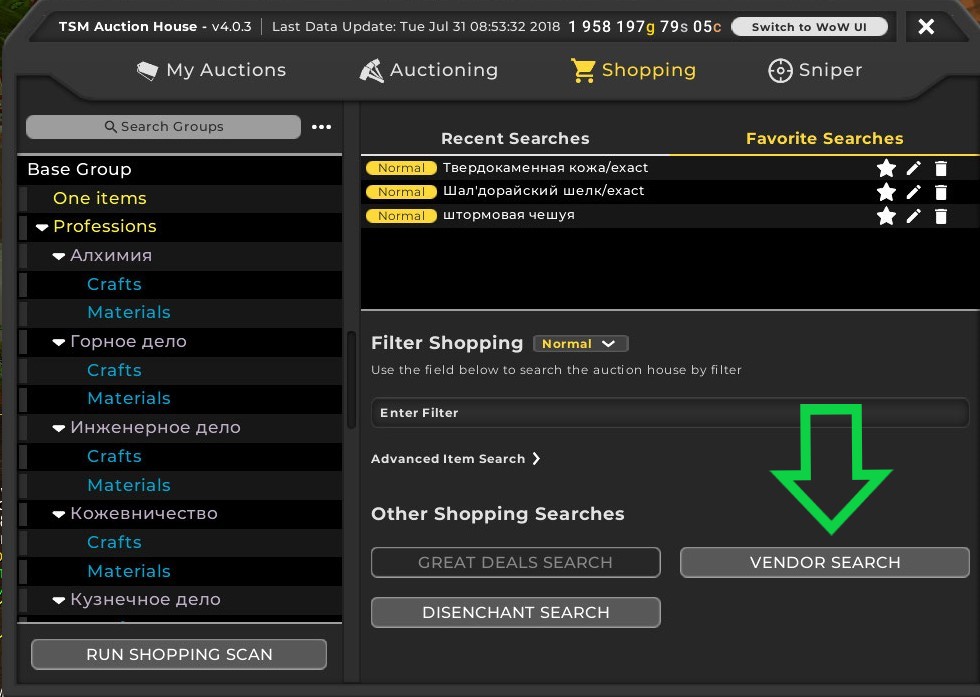The height and width of the screenshot is (697, 980).
Task: Edit the Твердокаменная кожа/exact search name
Action: (914, 168)
